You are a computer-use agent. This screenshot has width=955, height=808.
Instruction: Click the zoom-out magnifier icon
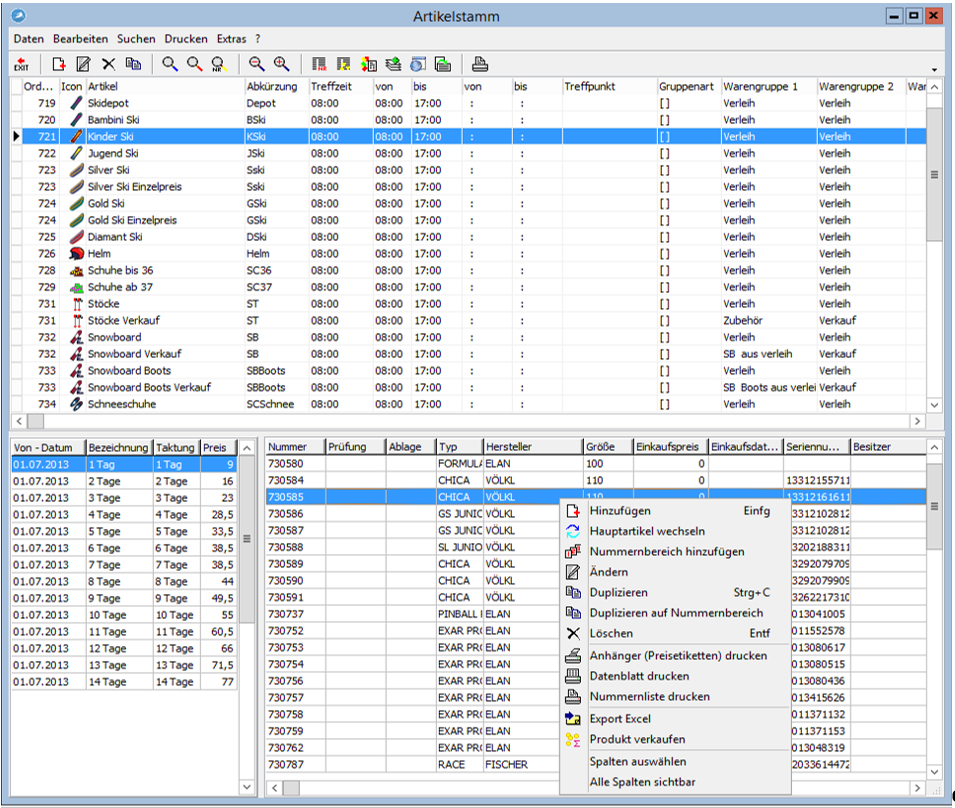[x=256, y=64]
